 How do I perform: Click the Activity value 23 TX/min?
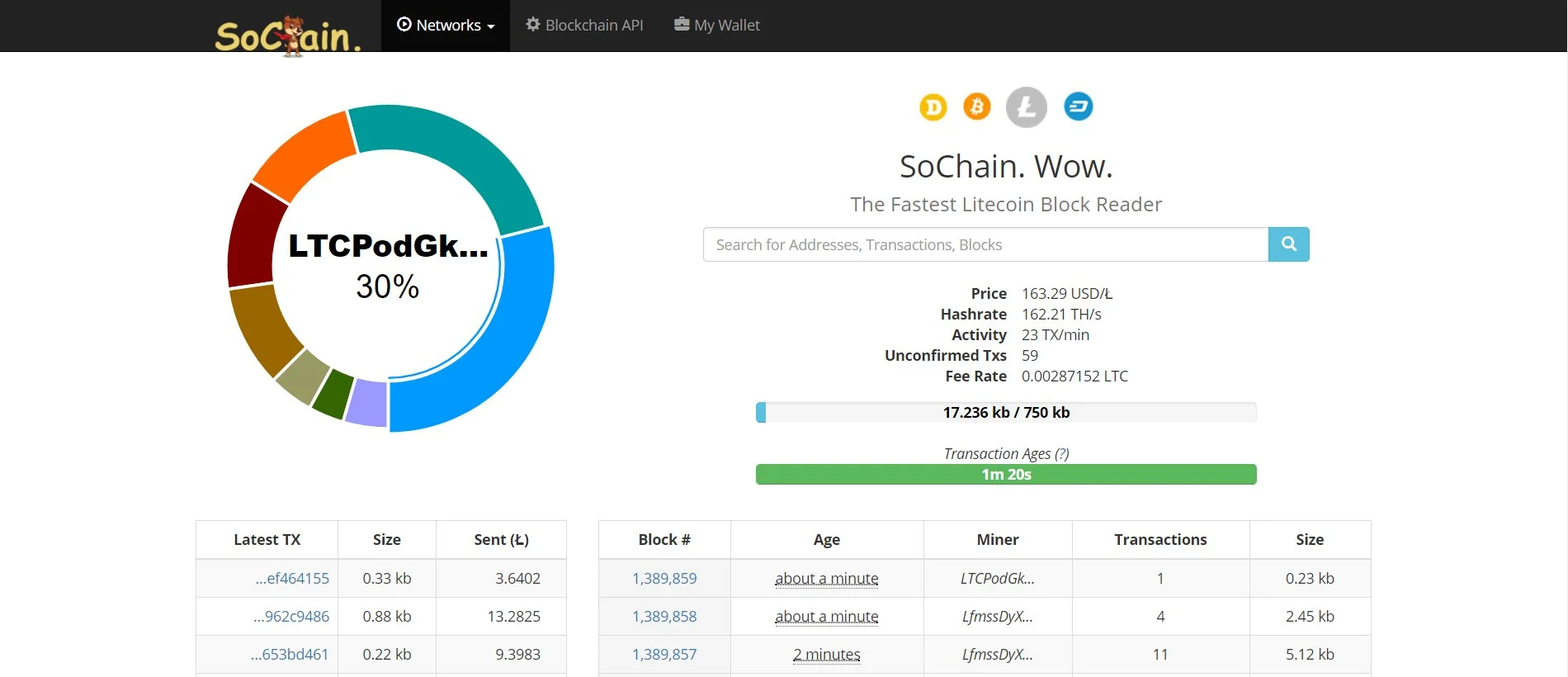point(1056,335)
